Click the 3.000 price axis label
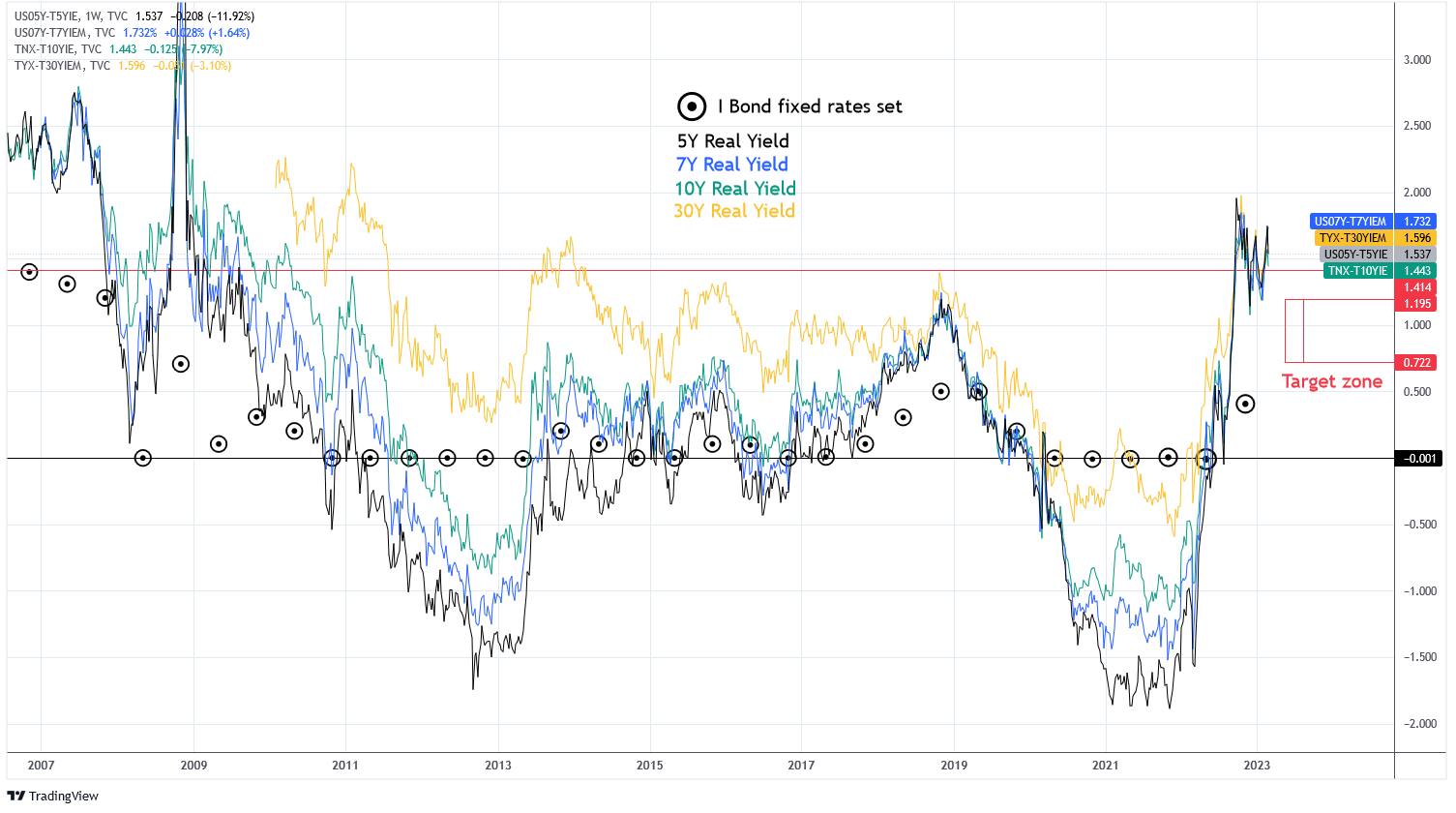1456x813 pixels. [1417, 60]
